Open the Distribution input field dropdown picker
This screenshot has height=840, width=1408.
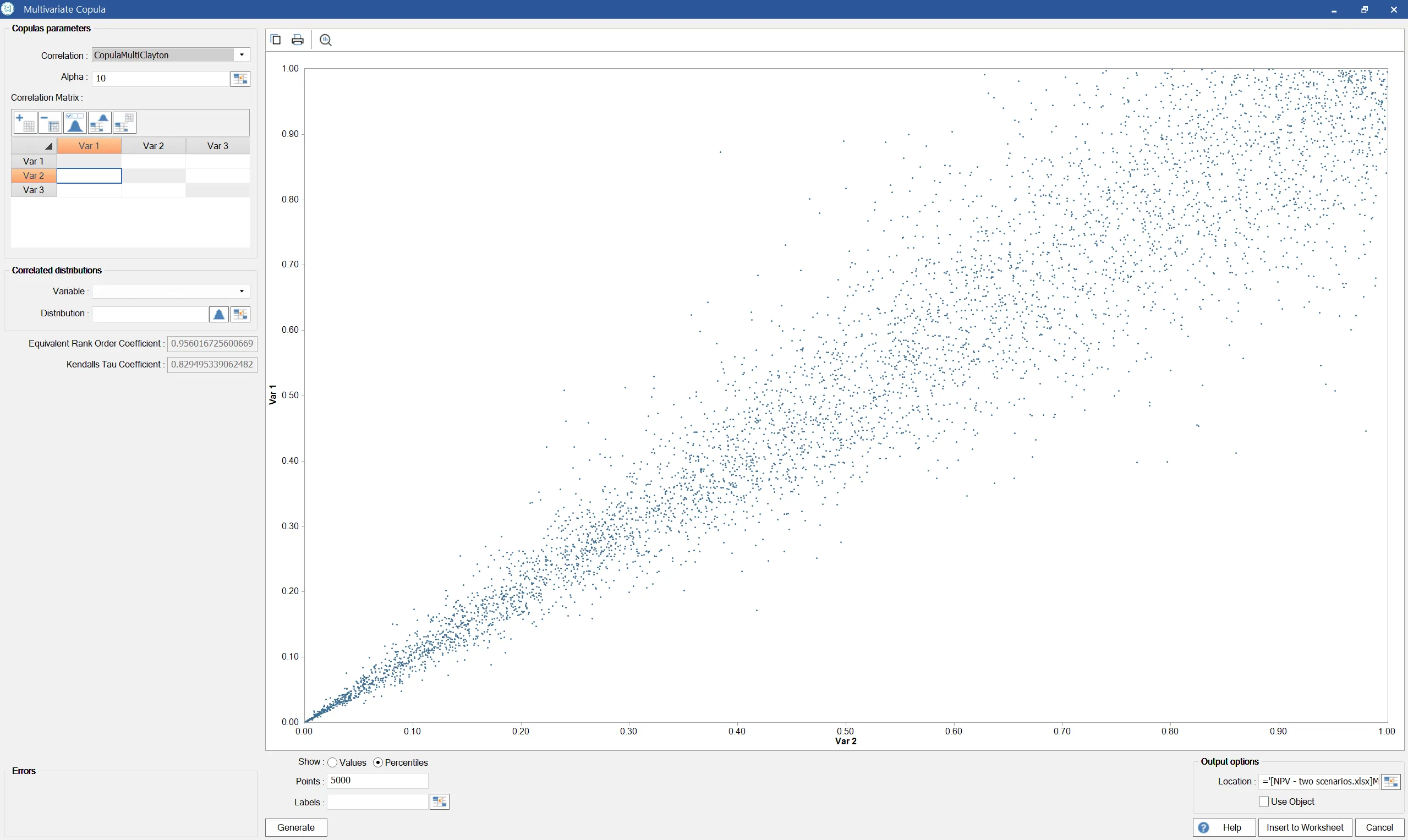pyautogui.click(x=240, y=314)
